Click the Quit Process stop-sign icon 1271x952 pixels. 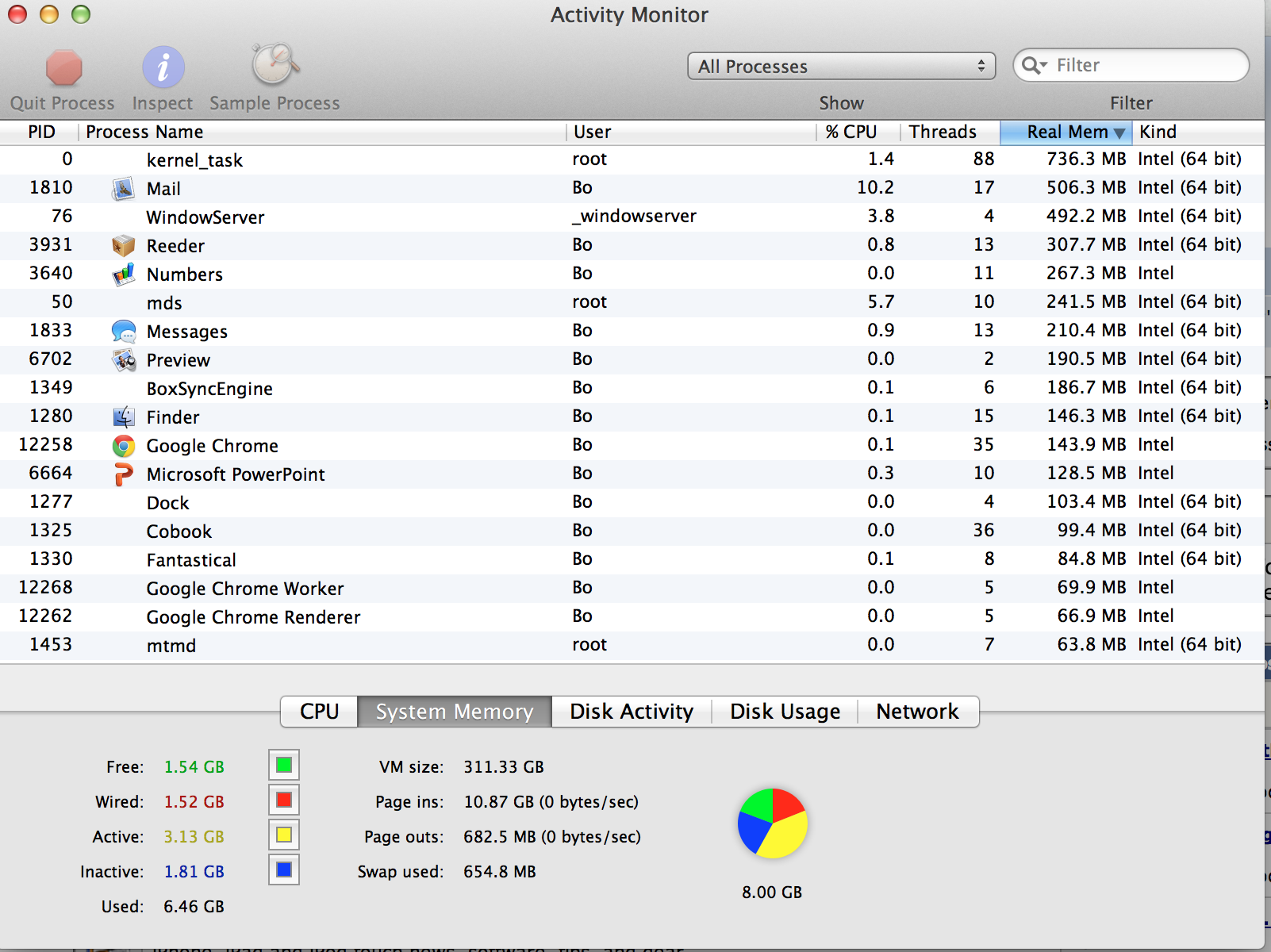coord(63,67)
